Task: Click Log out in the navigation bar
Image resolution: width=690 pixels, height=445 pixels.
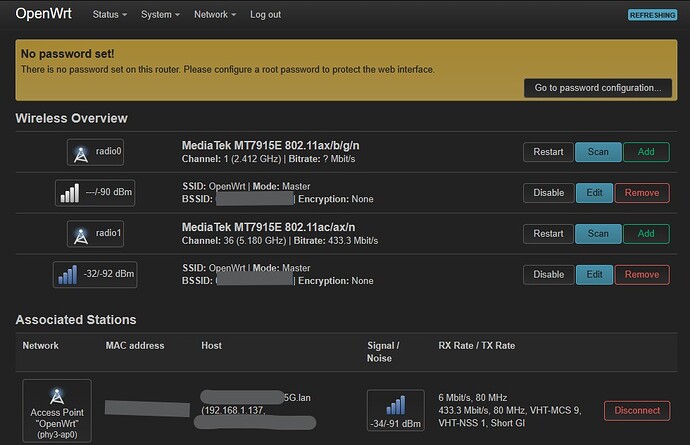Action: click(265, 15)
